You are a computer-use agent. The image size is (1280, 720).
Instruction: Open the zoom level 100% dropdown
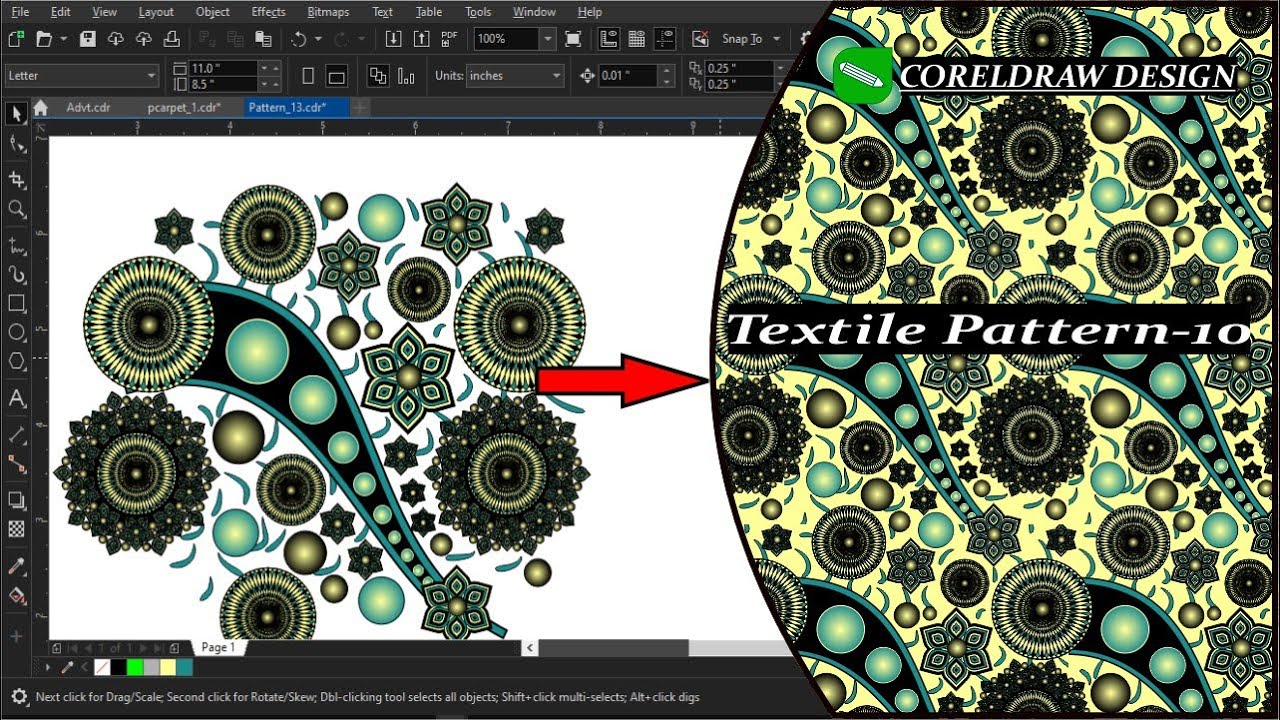[547, 39]
